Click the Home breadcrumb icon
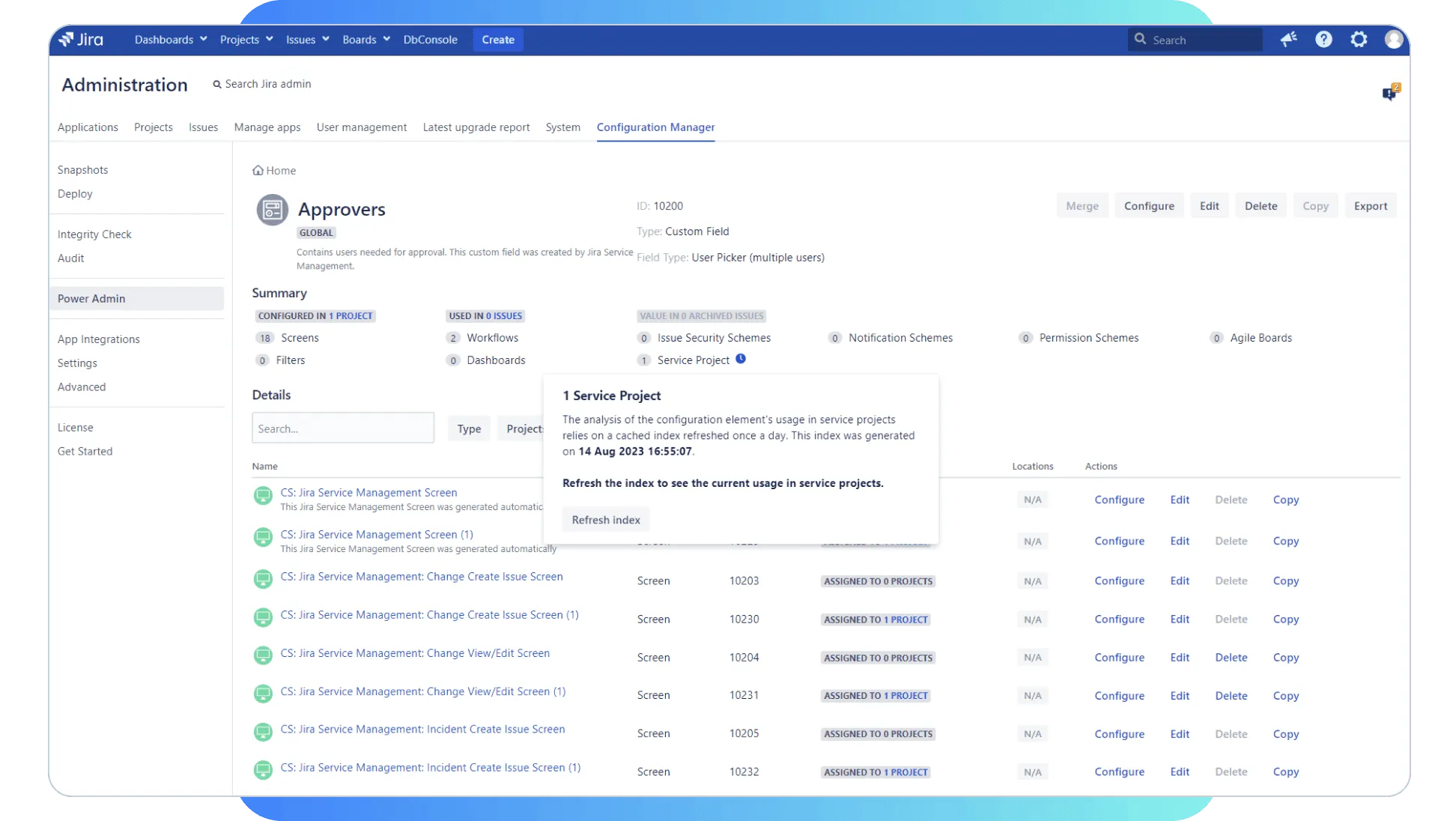The image size is (1456, 821). (x=258, y=171)
